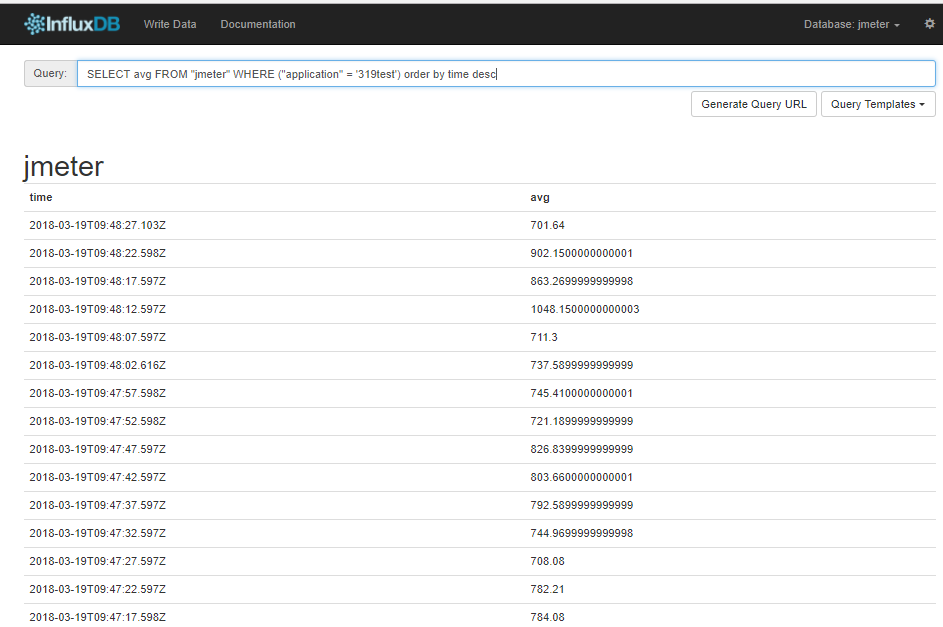Click the Generate Query URL button
This screenshot has width=943, height=627.
coord(754,104)
